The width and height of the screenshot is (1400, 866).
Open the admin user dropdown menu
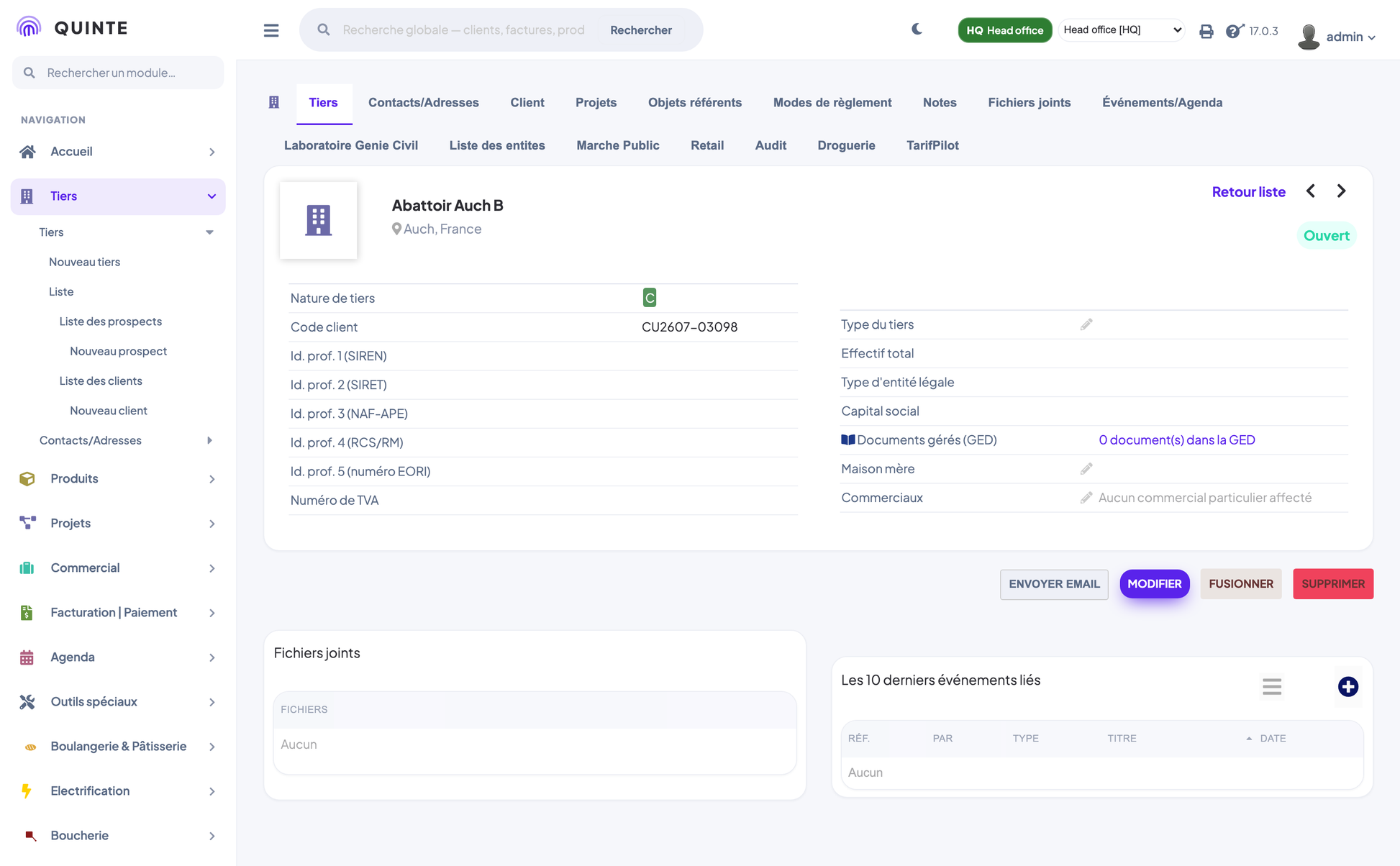pos(1350,37)
